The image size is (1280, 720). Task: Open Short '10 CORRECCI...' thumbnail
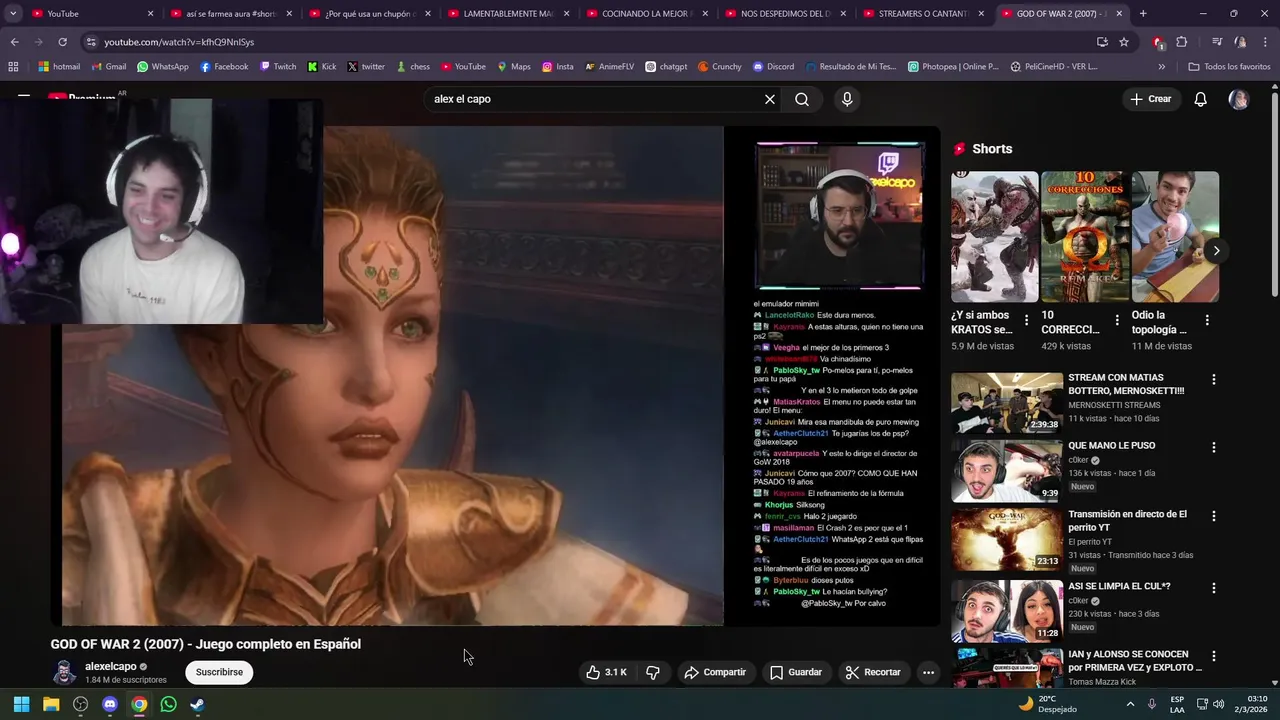point(1085,237)
